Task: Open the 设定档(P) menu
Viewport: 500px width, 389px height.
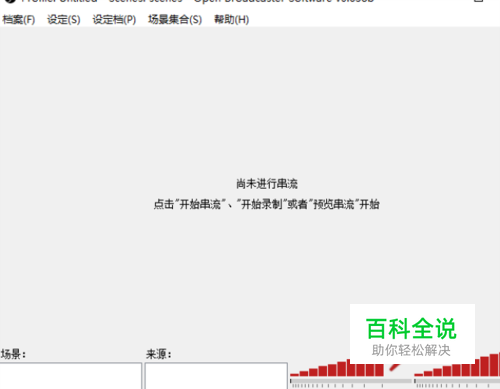Action: pyautogui.click(x=114, y=20)
